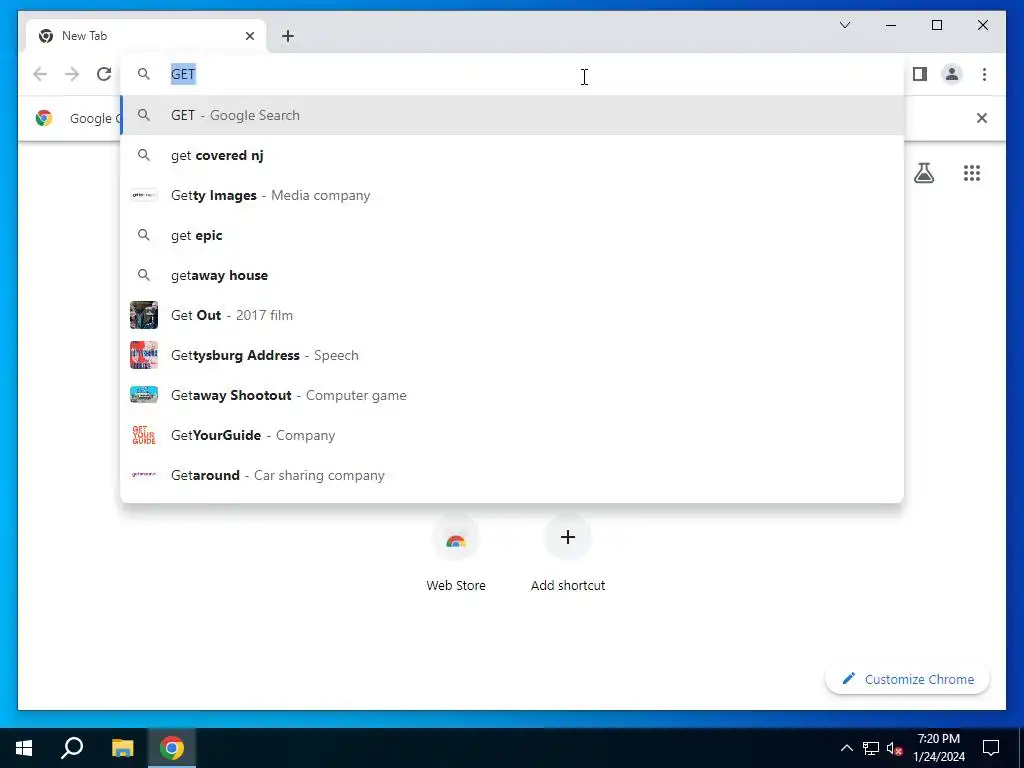Click the Get Out movie thumbnail

[x=144, y=315]
